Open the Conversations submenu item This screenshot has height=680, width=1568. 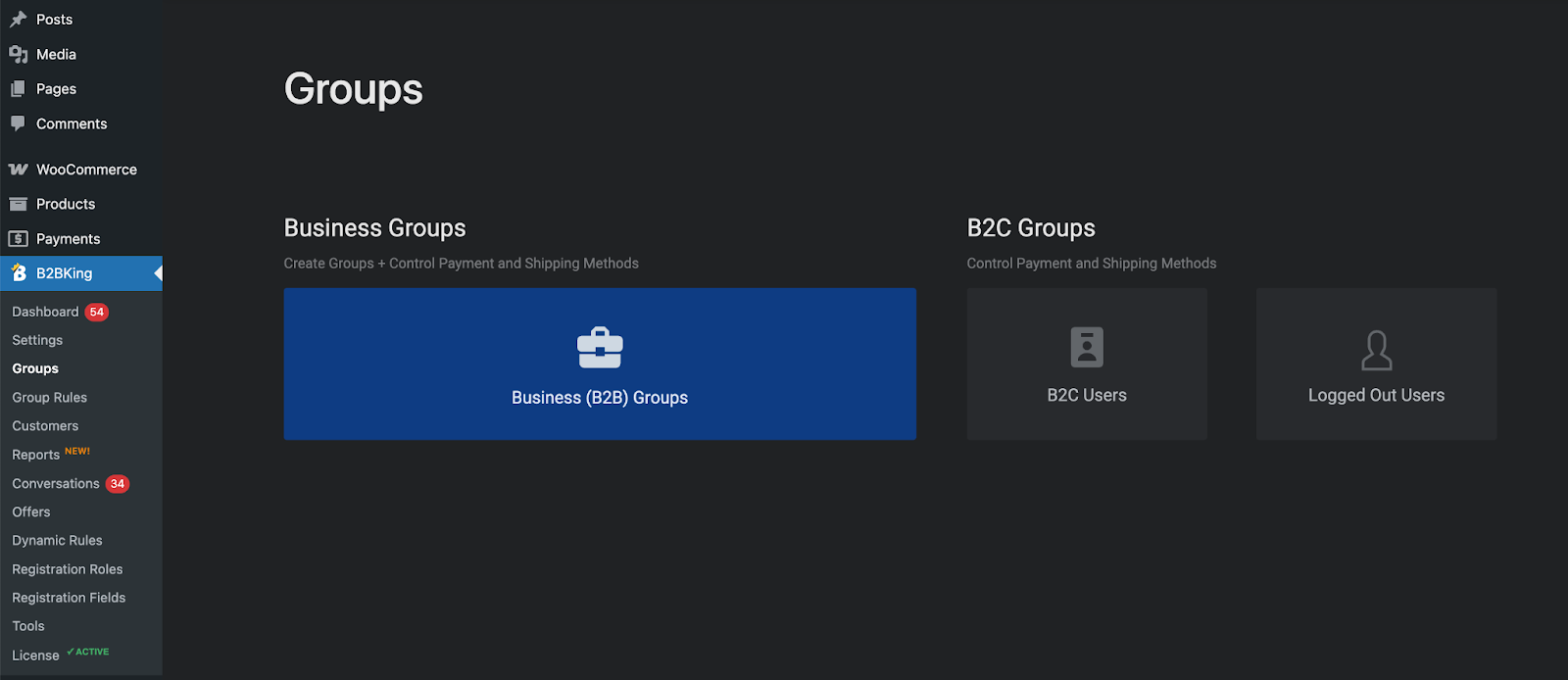(x=56, y=484)
